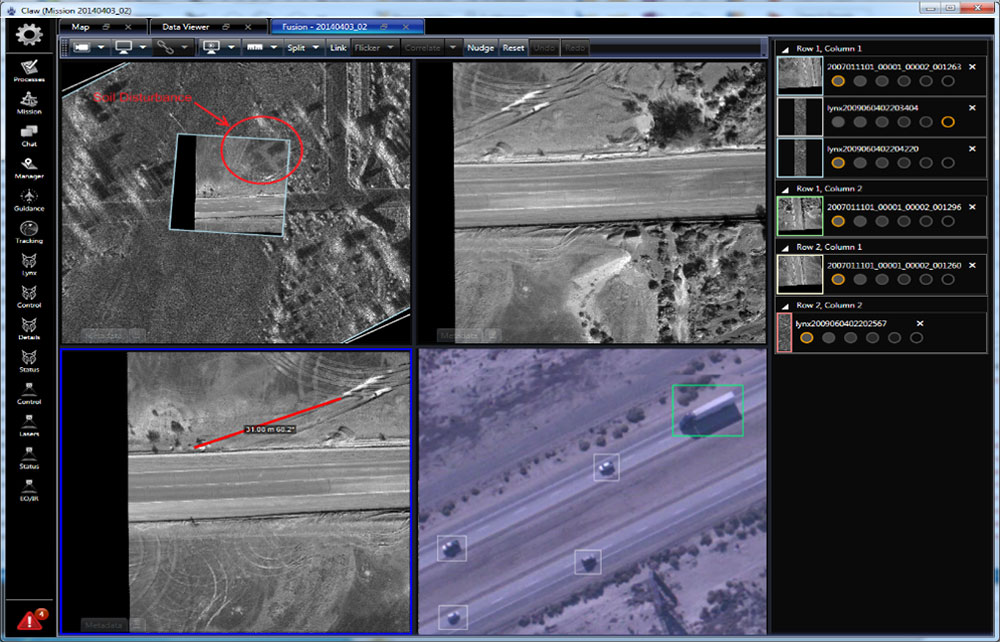Open the Tracking sidebar icon
The height and width of the screenshot is (642, 1000).
[x=29, y=229]
